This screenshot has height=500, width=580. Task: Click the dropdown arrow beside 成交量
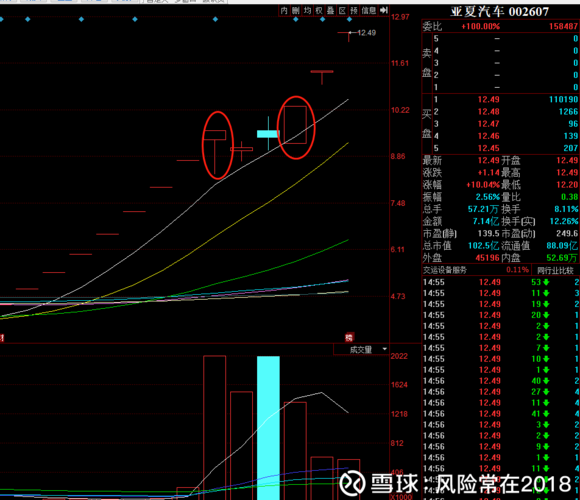384,349
